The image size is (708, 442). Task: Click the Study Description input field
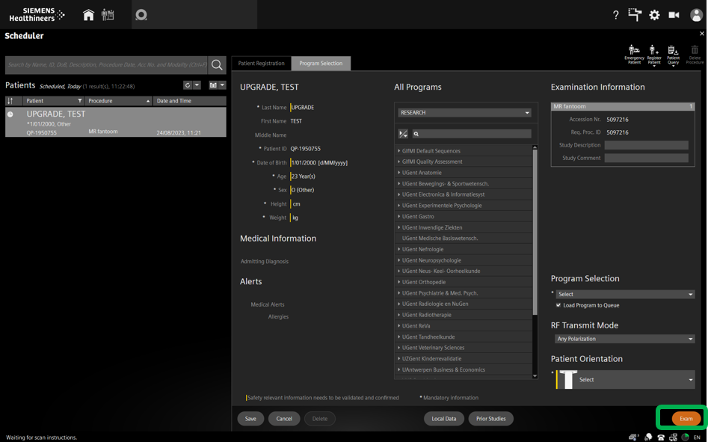coord(646,145)
